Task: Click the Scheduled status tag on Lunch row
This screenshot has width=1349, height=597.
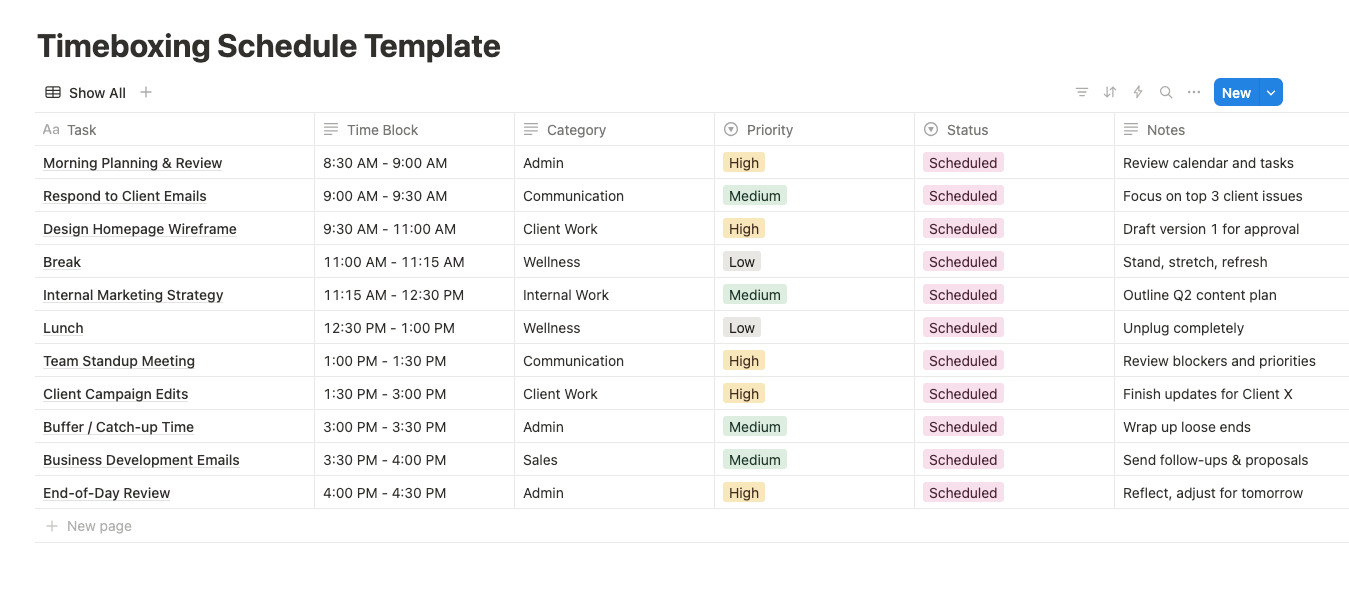Action: 963,328
